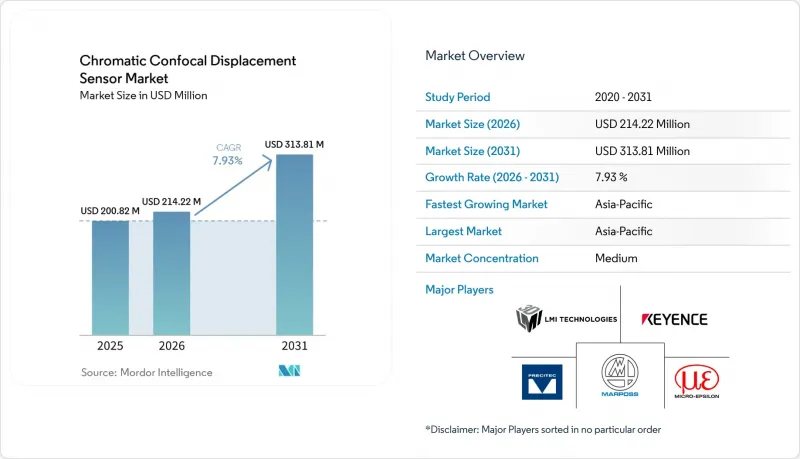Click the 'USD 214.22 Million' value
The image size is (800, 459).
click(x=642, y=124)
